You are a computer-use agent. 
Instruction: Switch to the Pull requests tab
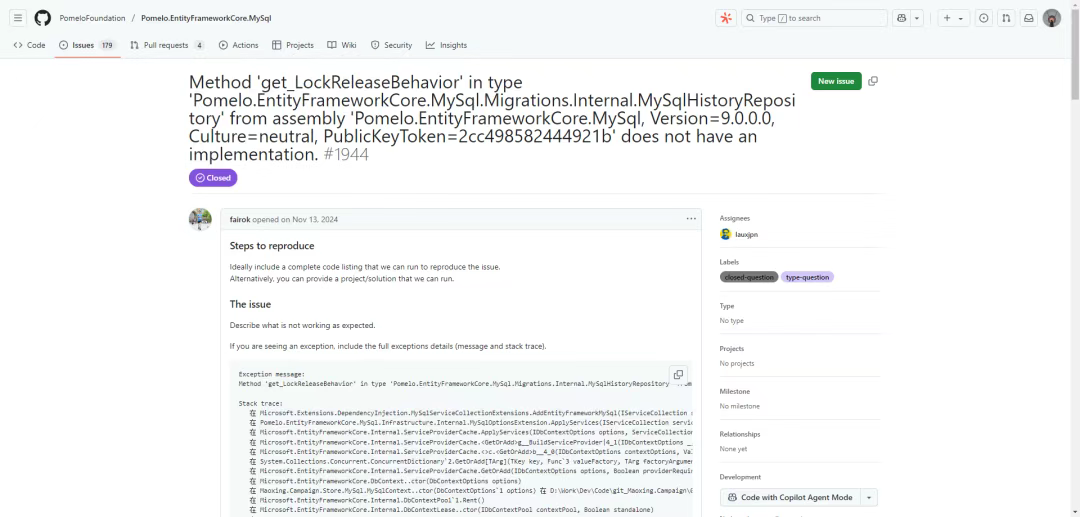(167, 45)
